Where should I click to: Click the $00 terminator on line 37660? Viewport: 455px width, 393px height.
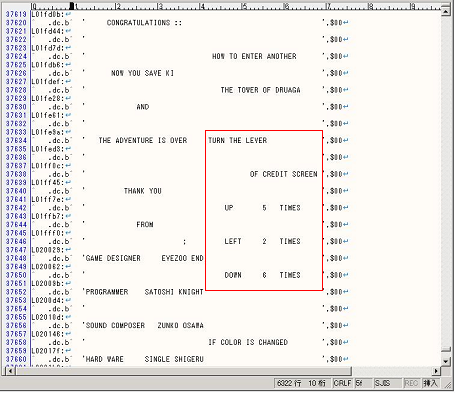[336, 359]
